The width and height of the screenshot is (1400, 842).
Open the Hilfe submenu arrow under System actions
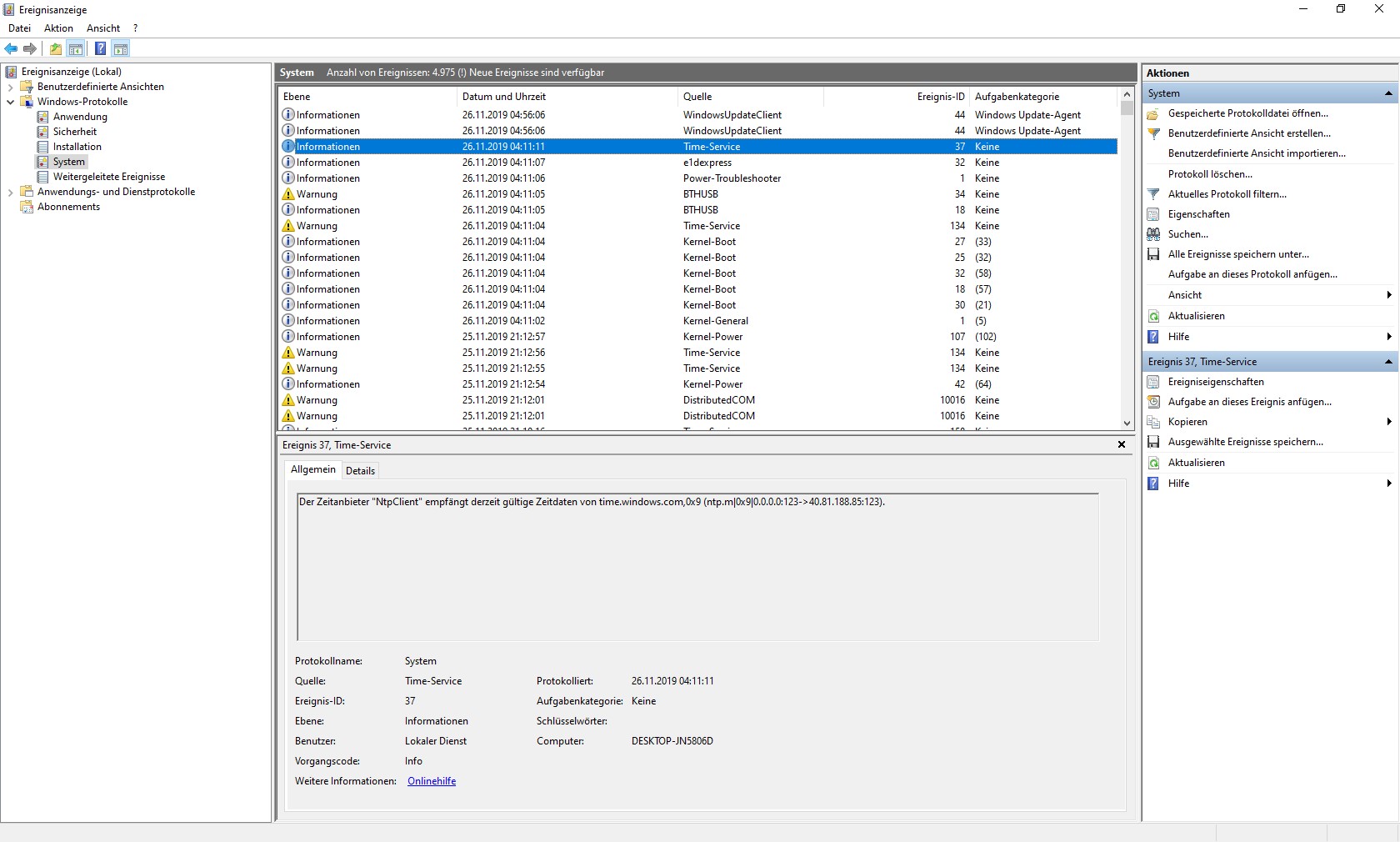point(1389,337)
